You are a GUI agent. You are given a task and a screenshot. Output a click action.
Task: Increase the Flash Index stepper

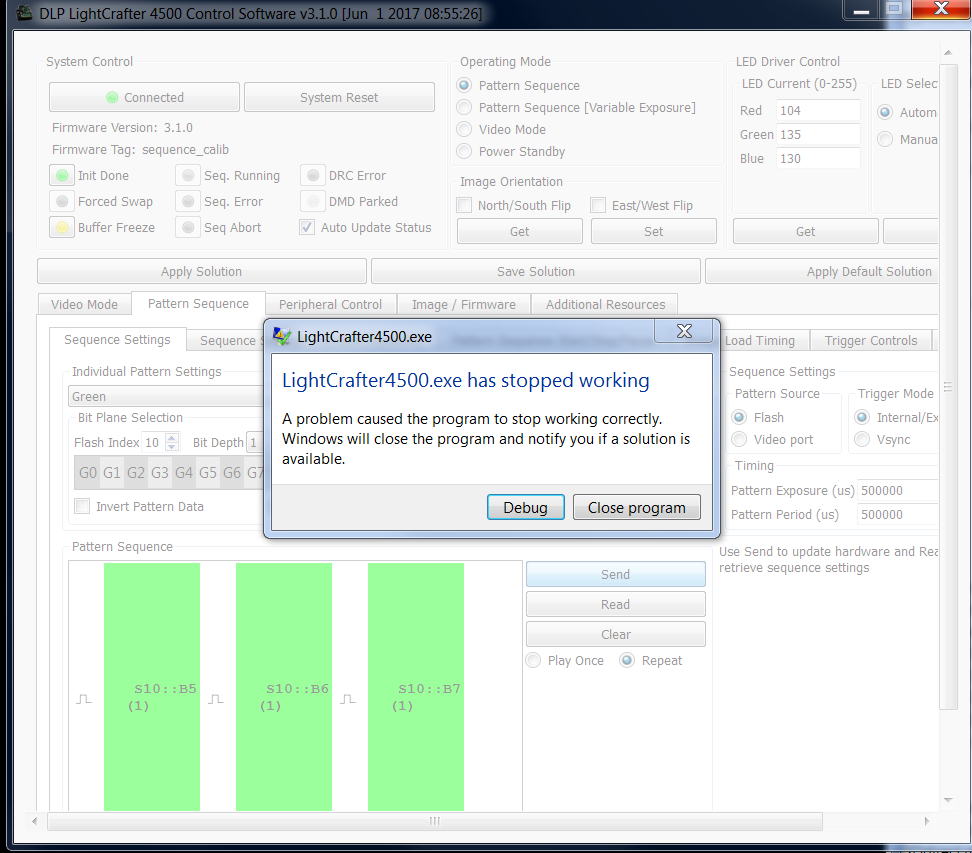coord(172,437)
